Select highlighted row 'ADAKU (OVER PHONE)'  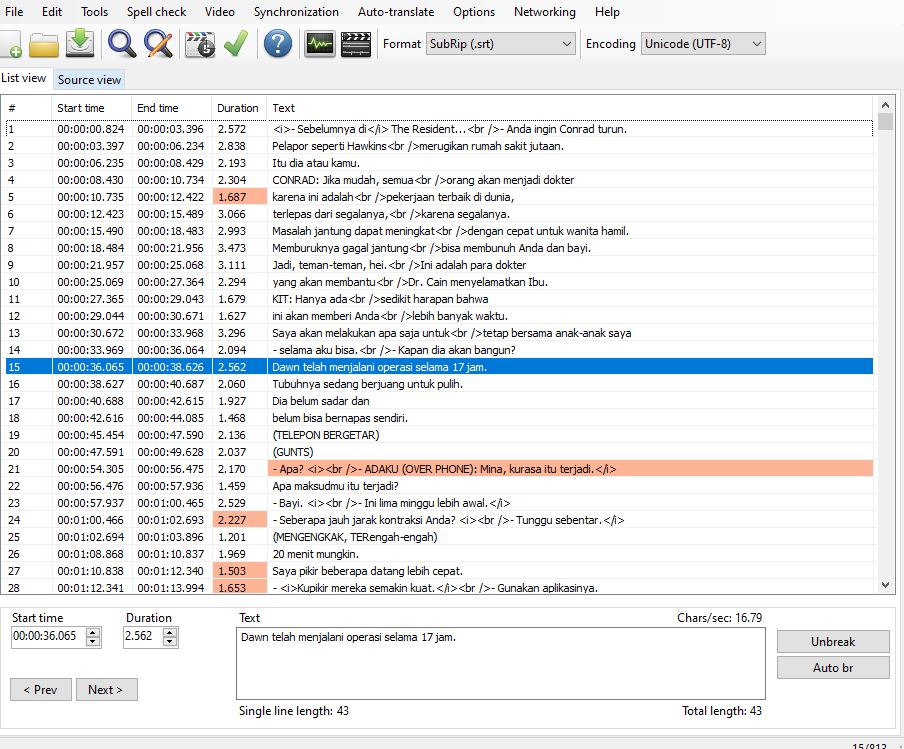pos(439,469)
